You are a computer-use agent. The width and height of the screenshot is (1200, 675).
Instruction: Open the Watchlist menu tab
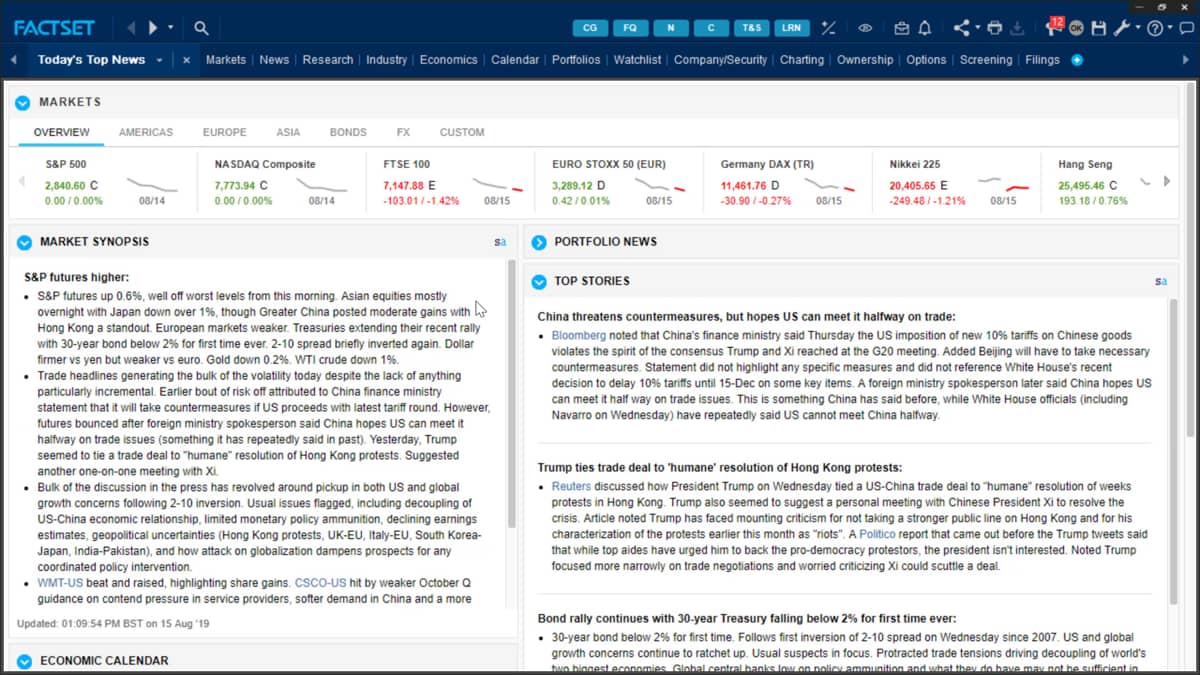[637, 60]
